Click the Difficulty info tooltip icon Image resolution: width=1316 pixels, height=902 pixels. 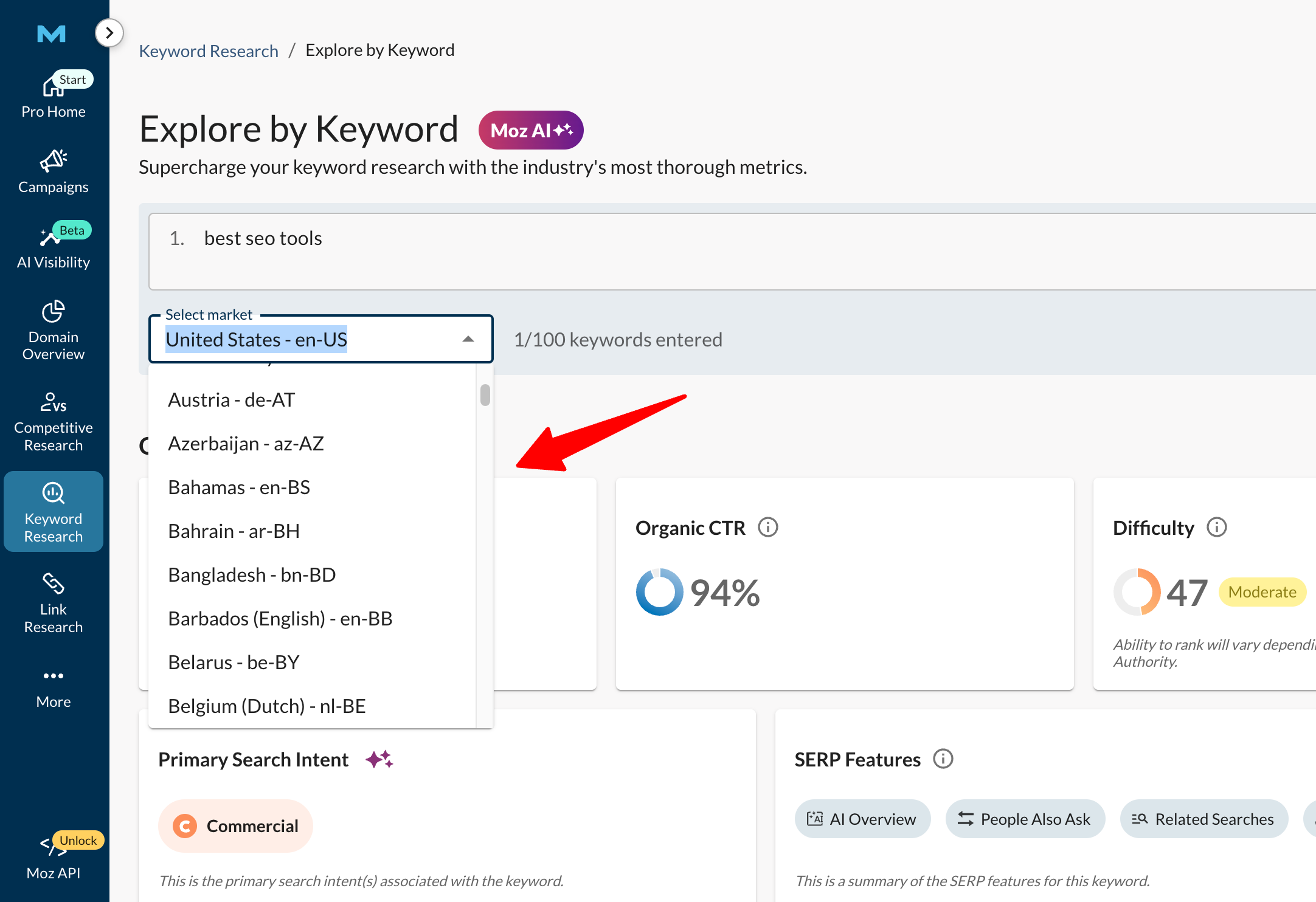[1217, 528]
